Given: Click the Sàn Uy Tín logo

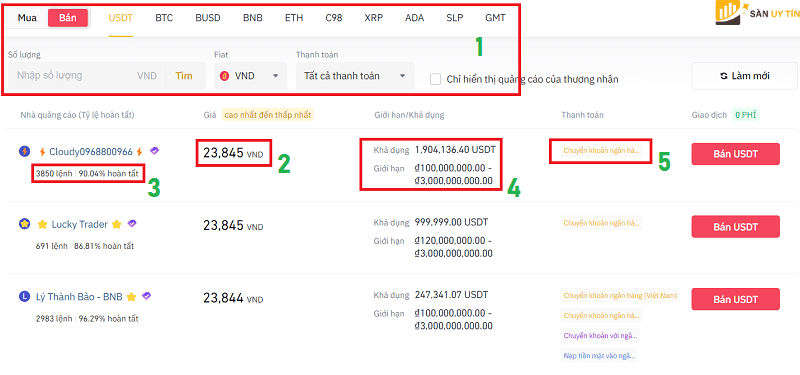Looking at the screenshot, I should click(x=757, y=13).
